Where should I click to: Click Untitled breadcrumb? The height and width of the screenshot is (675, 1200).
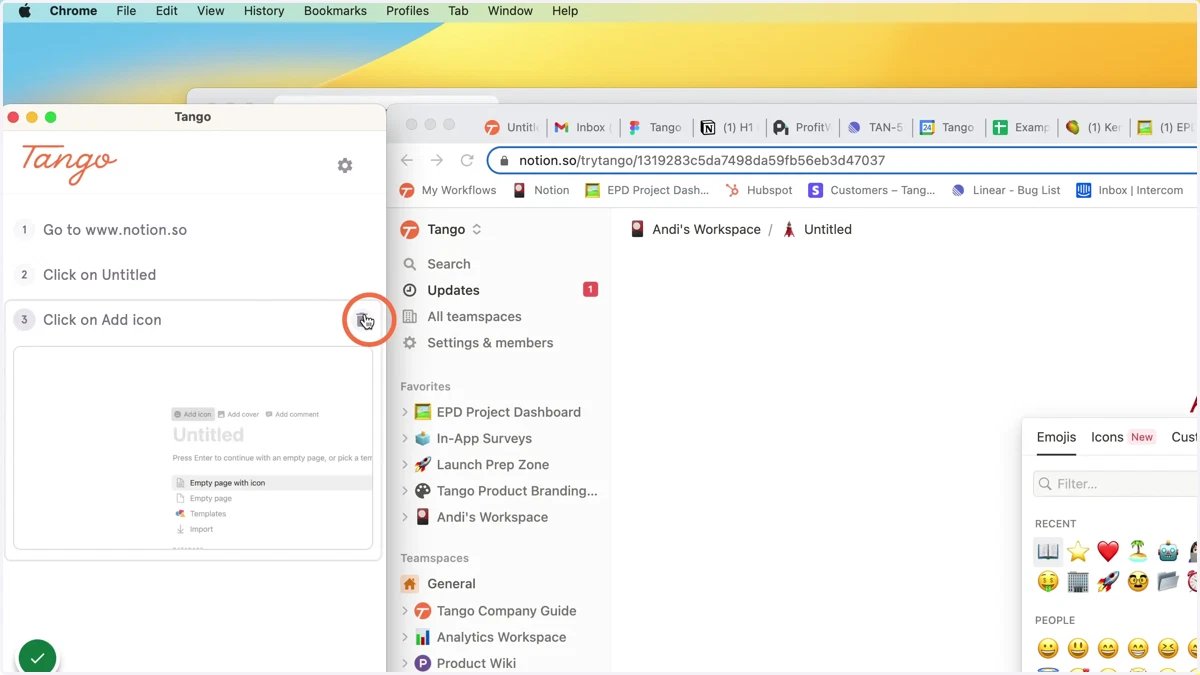pyautogui.click(x=817, y=229)
